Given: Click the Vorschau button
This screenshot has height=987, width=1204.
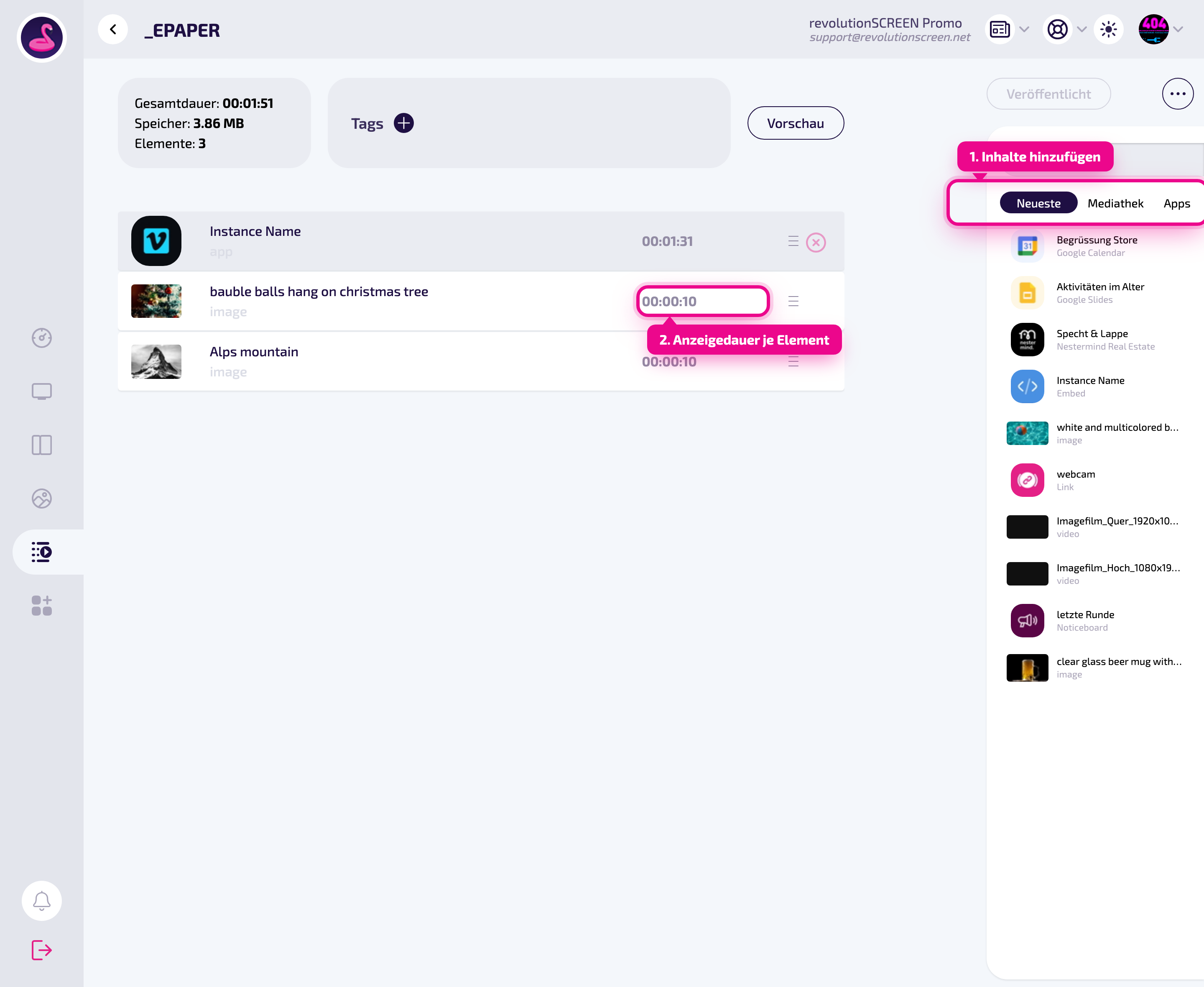Looking at the screenshot, I should (796, 123).
